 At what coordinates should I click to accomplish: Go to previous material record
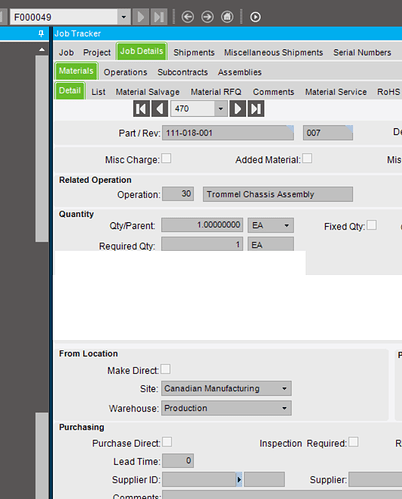(160, 109)
